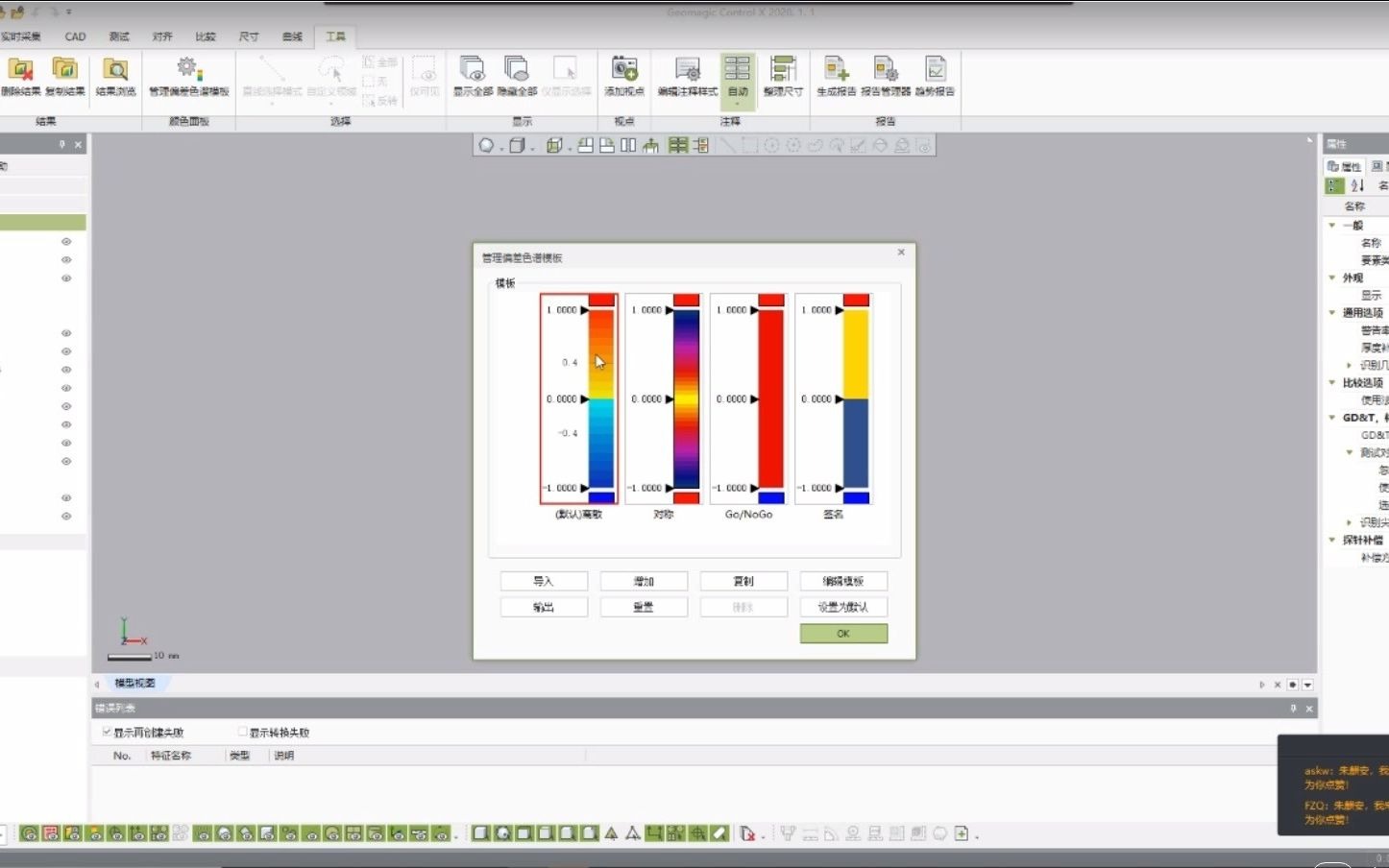Viewport: 1389px width, 868px height.
Task: Select the 签名 color template
Action: (834, 398)
